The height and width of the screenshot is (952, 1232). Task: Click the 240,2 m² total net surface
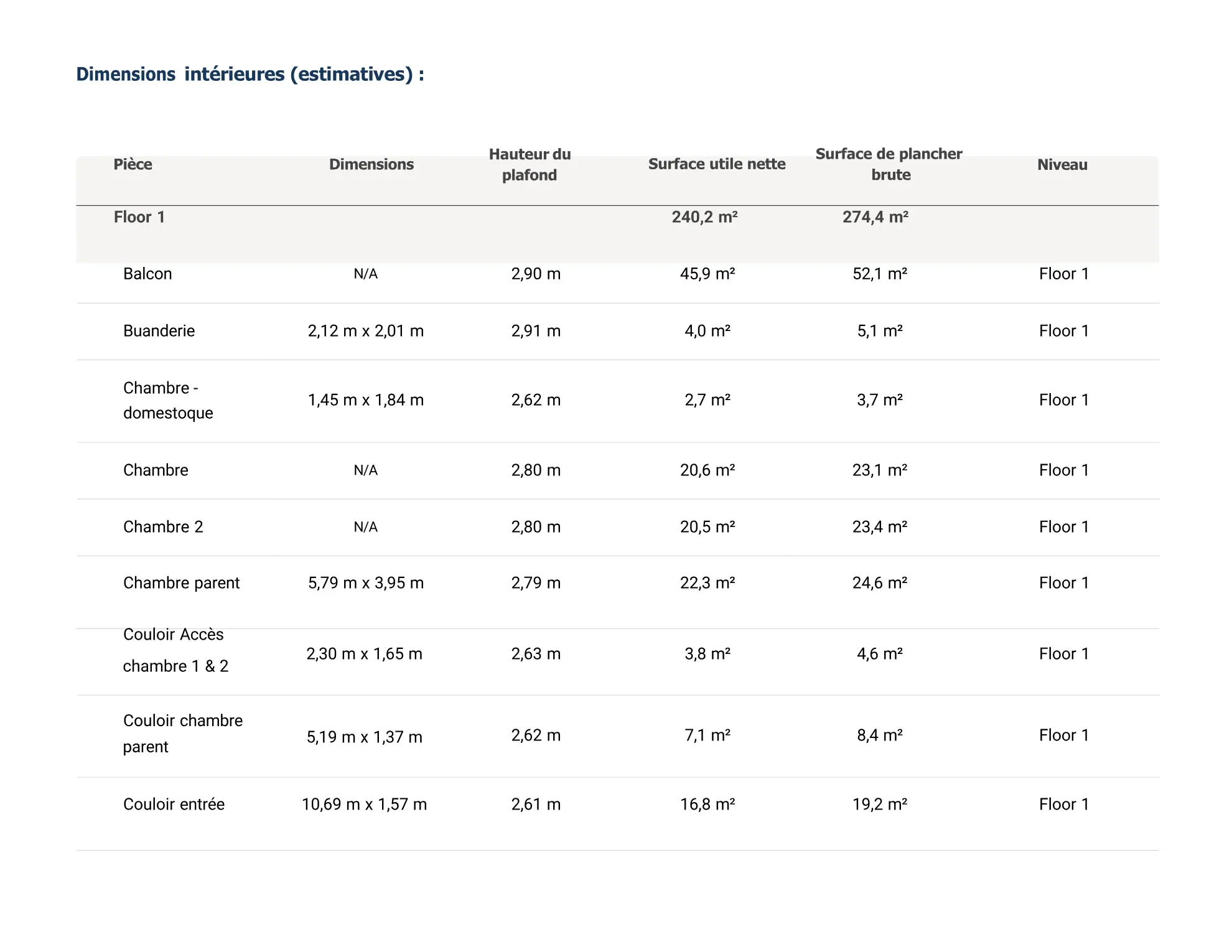pyautogui.click(x=704, y=217)
